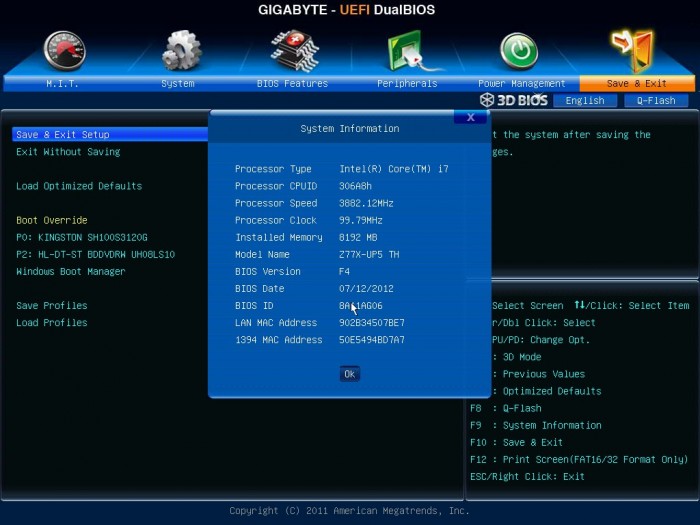This screenshot has height=525, width=700.
Task: Select Windows Boot Manager entry
Action: (x=71, y=271)
